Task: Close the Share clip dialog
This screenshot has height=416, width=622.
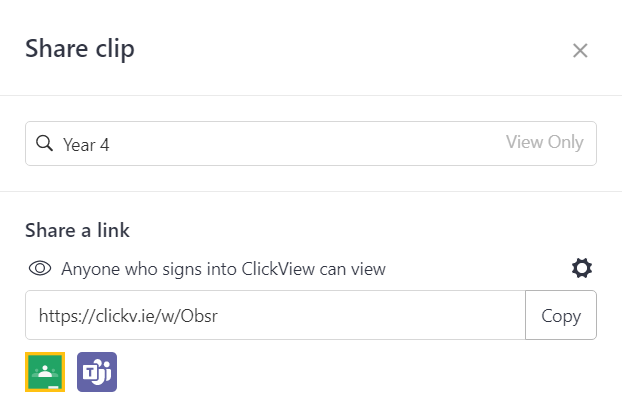Action: coord(580,50)
